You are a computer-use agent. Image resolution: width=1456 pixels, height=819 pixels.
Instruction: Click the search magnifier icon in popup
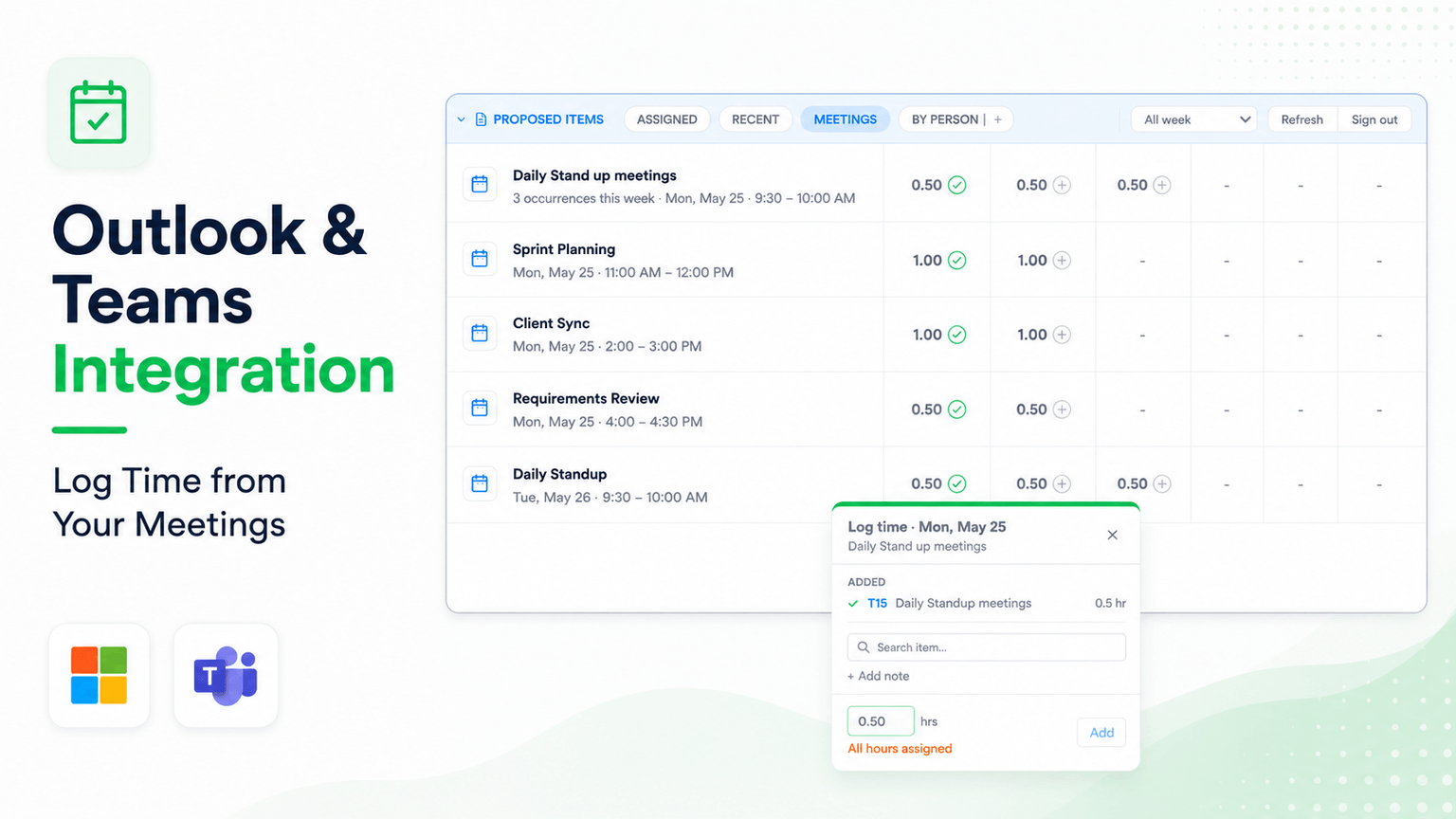pyautogui.click(x=864, y=647)
